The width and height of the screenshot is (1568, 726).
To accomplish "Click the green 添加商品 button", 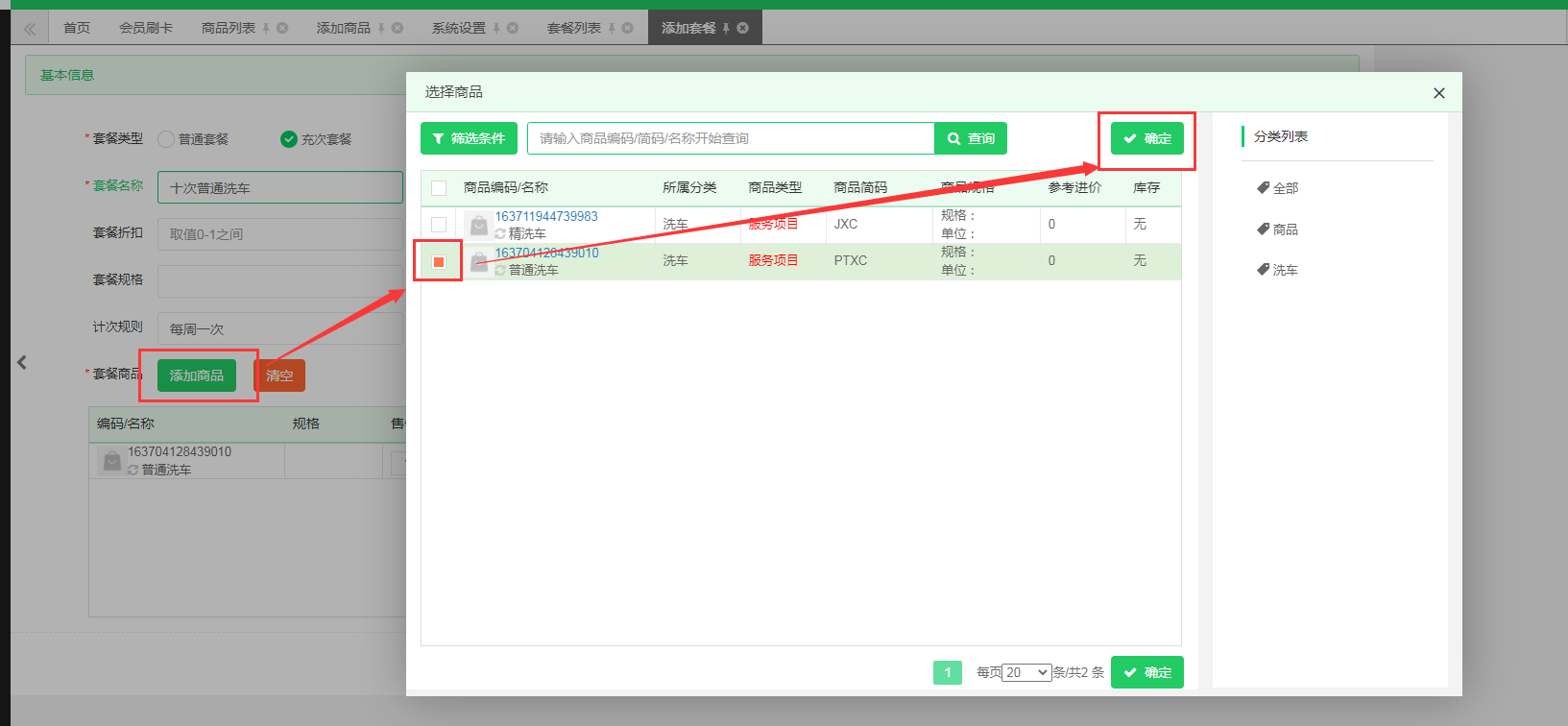I will click(197, 375).
